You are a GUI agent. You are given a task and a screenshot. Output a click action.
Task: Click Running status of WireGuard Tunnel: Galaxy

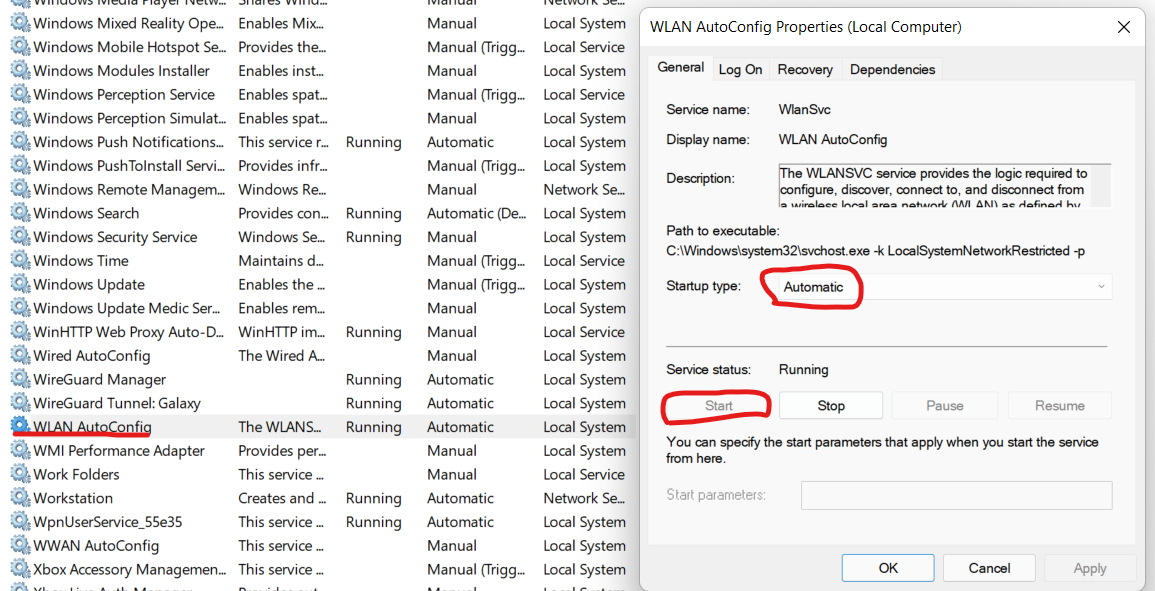pos(373,403)
